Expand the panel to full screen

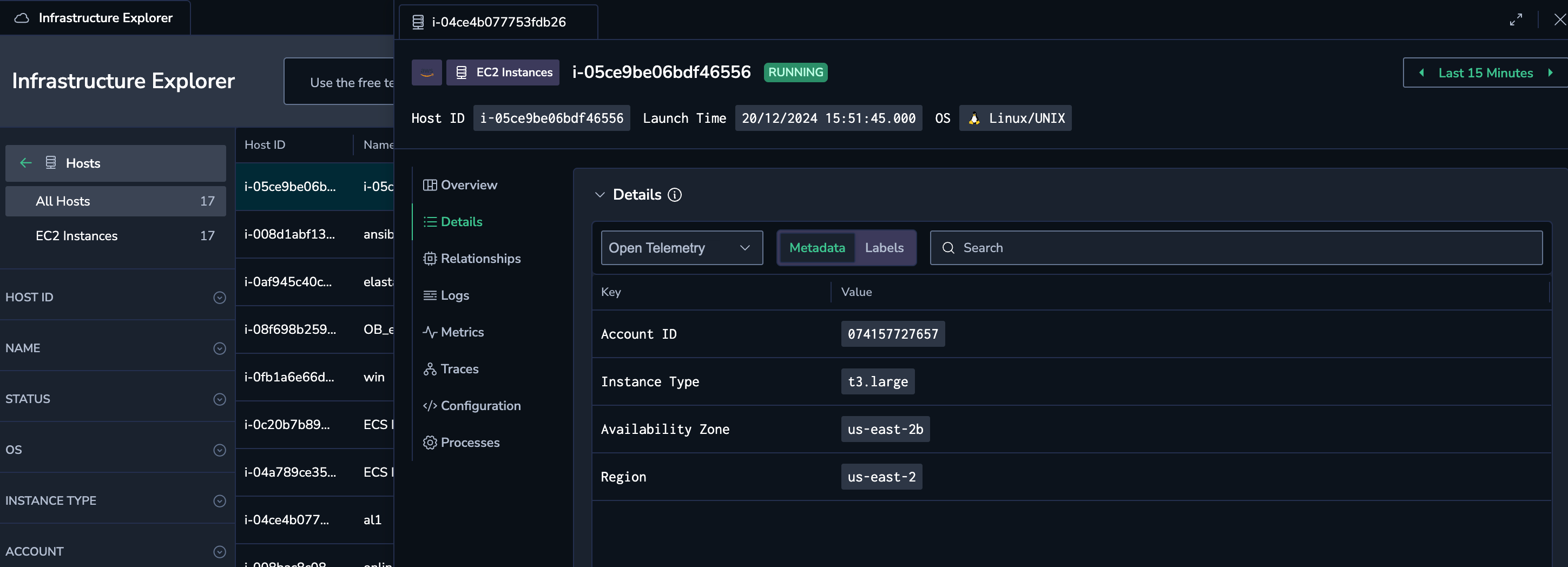tap(1516, 19)
